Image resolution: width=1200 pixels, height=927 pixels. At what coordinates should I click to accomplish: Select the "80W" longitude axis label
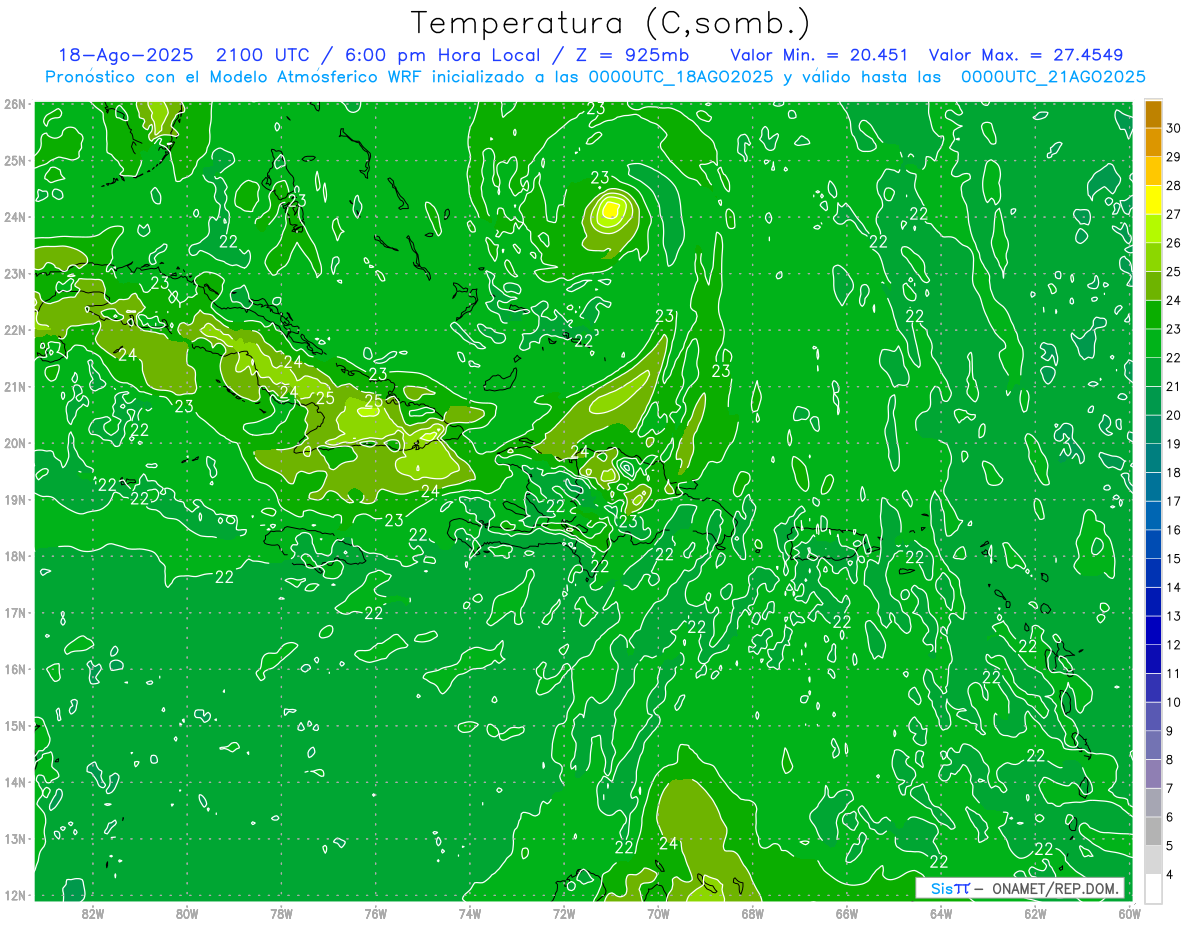point(187,913)
